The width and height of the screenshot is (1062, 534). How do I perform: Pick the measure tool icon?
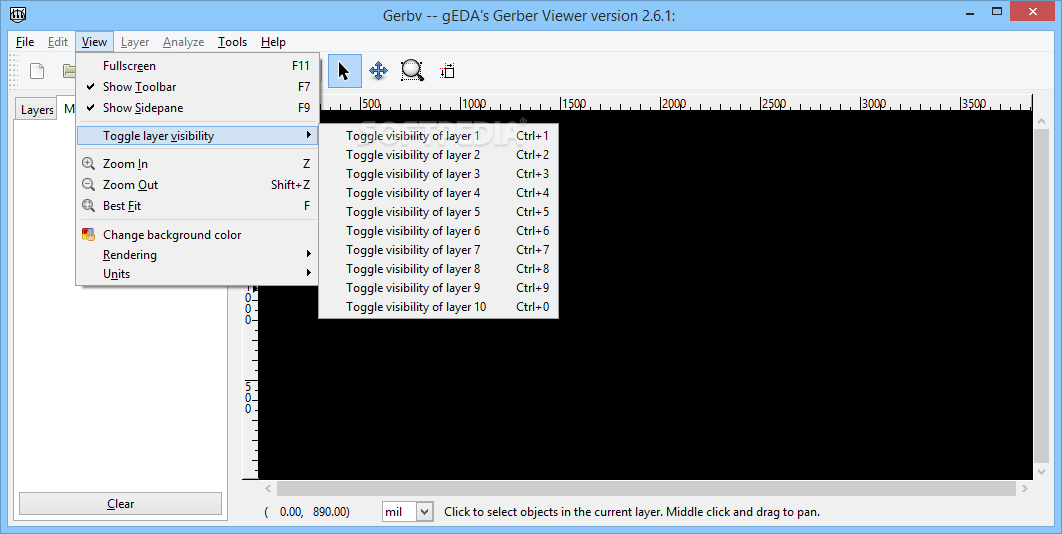pyautogui.click(x=447, y=71)
